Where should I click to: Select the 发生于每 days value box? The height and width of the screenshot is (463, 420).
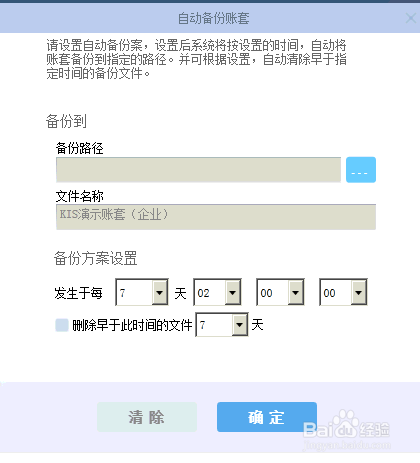coord(134,292)
